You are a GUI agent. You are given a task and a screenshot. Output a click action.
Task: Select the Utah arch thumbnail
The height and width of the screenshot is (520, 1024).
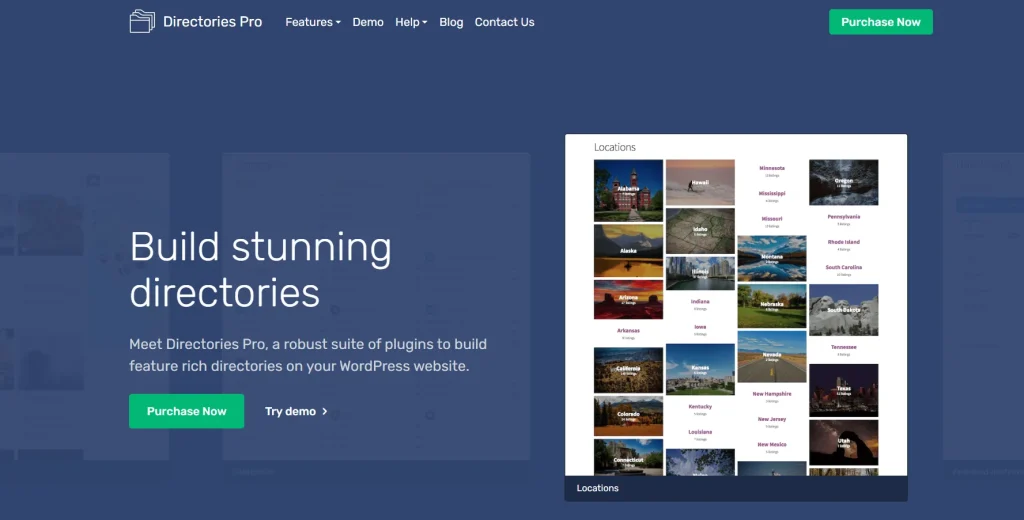[844, 442]
